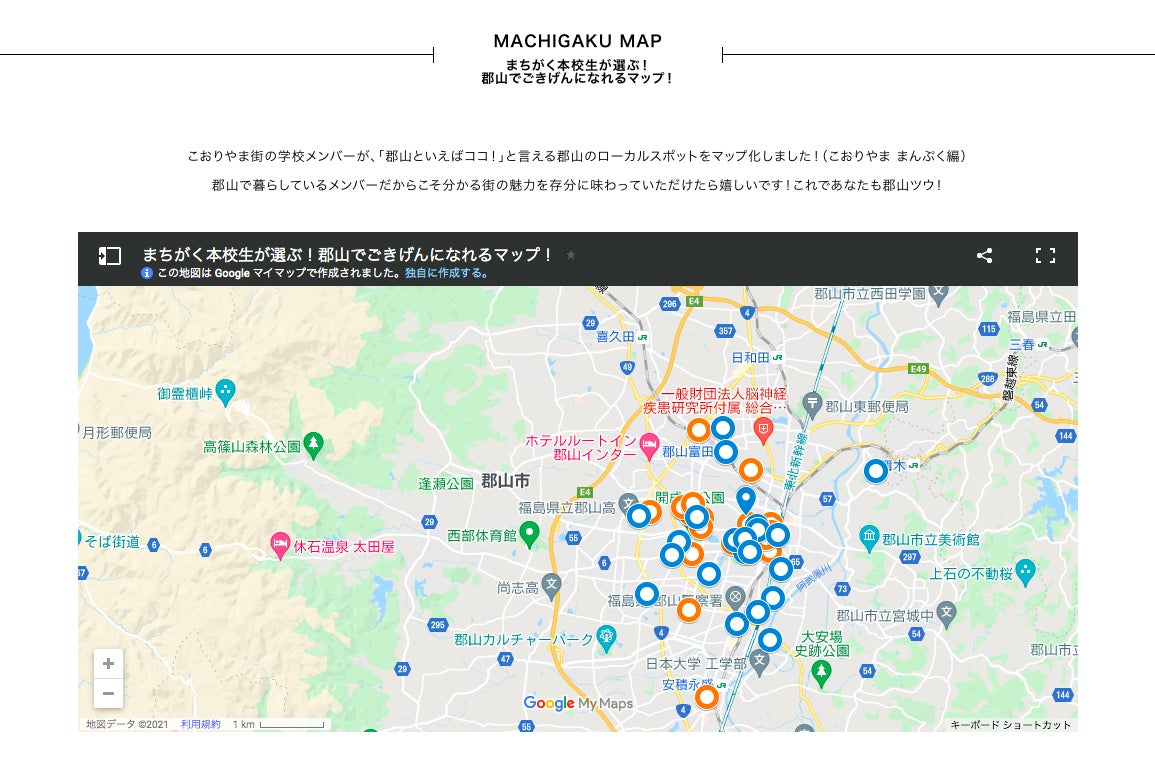This screenshot has width=1155, height=762.
Task: Star the map as a favorite
Action: (x=571, y=255)
